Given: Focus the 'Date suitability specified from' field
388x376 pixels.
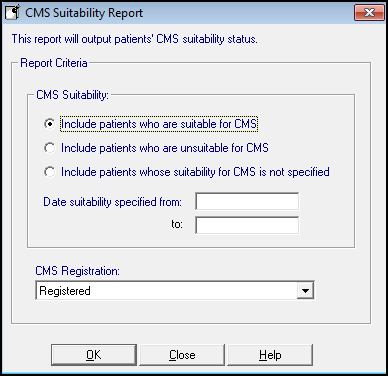Looking at the screenshot, I should [247, 201].
